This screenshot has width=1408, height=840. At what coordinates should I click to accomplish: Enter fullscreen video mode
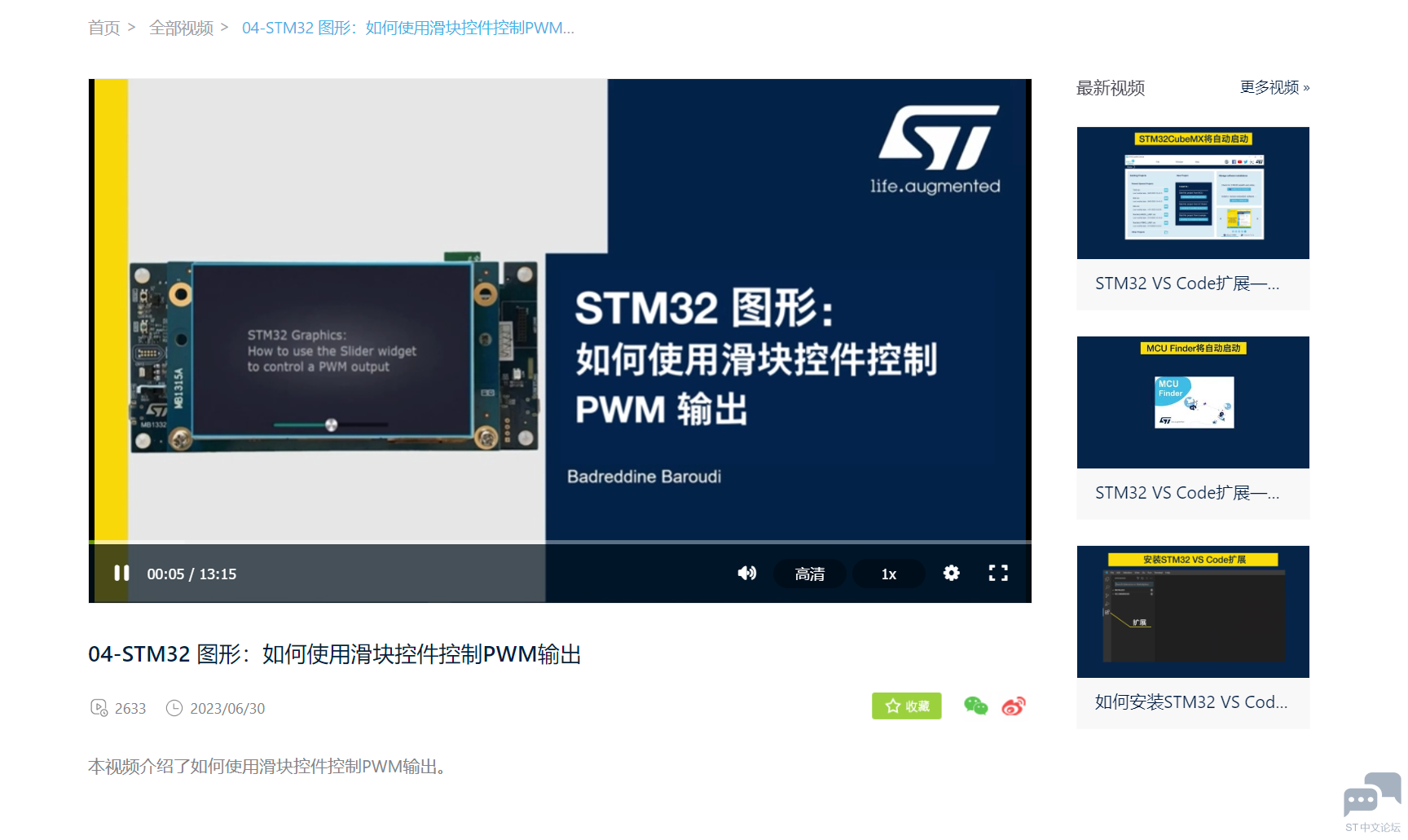pos(998,574)
